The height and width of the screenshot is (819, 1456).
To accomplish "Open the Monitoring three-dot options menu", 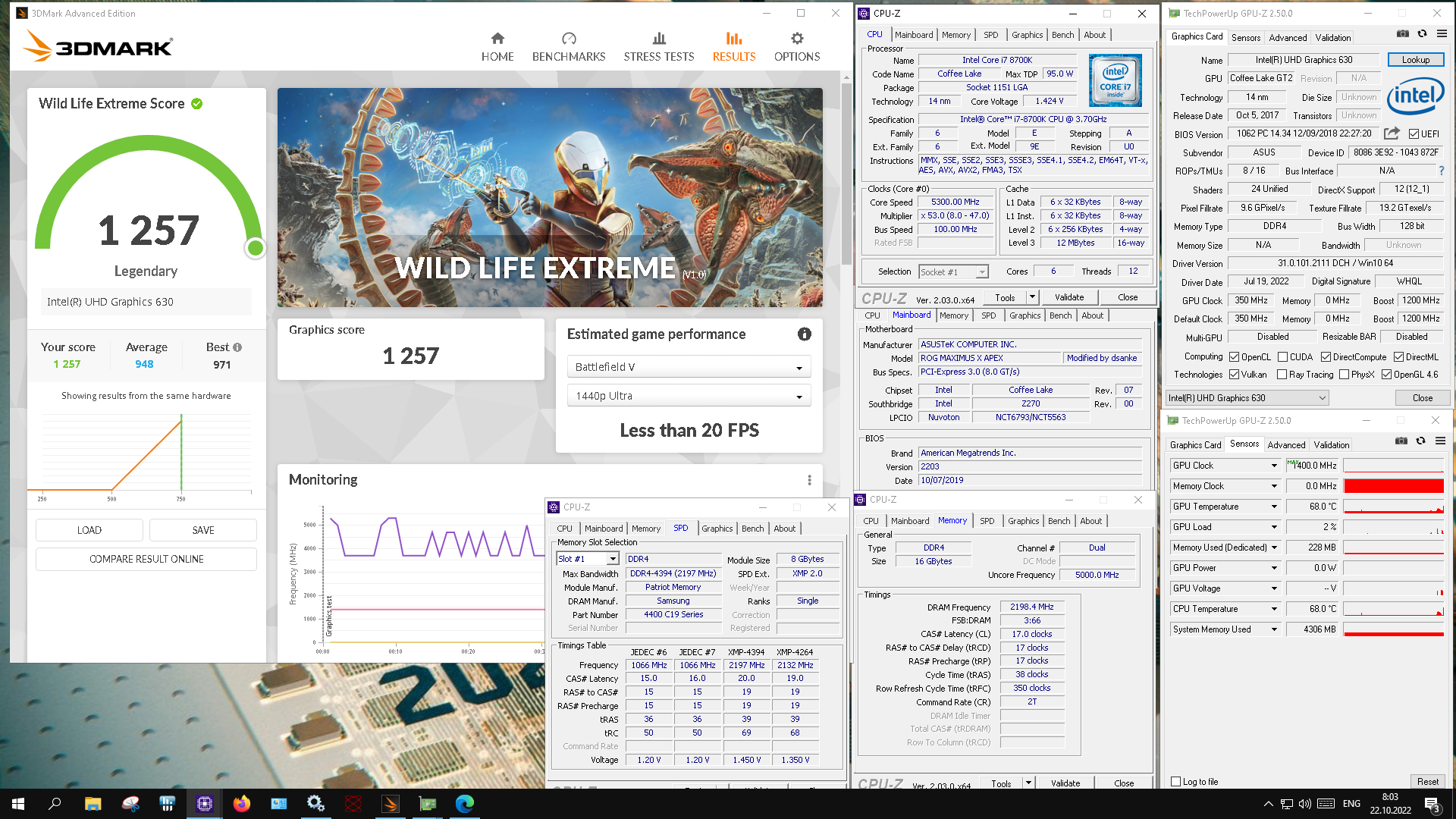I will click(x=809, y=480).
